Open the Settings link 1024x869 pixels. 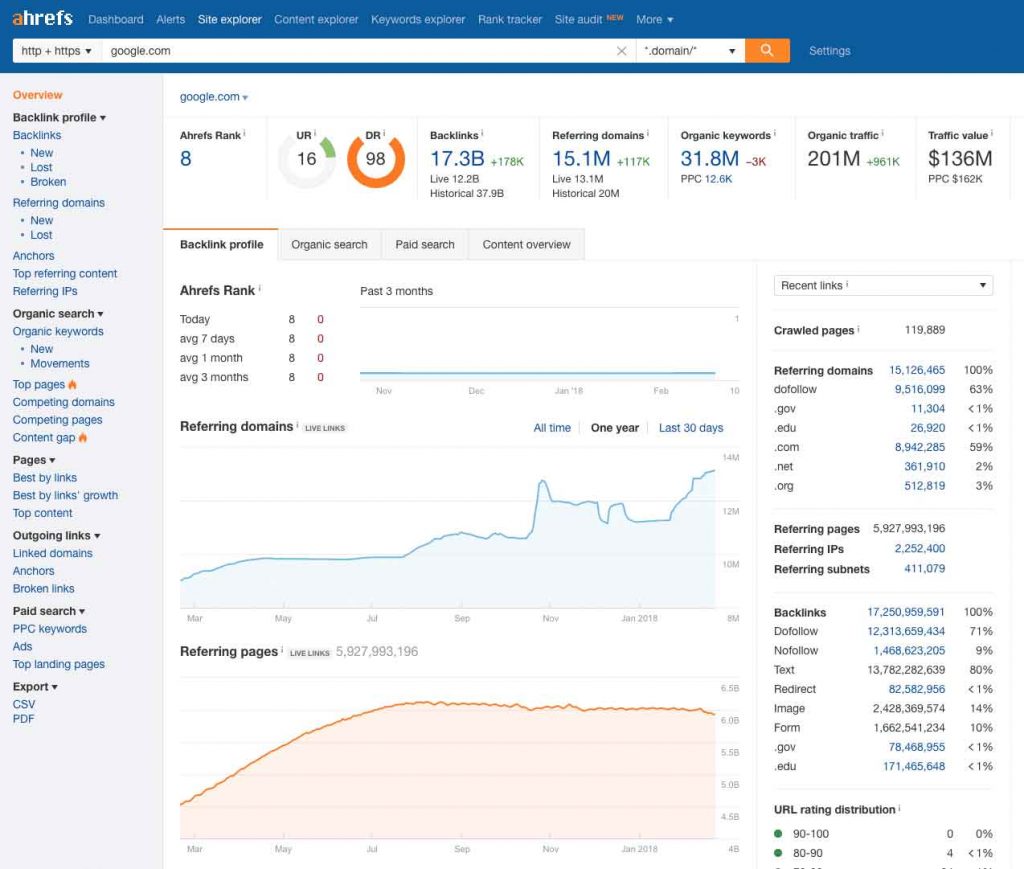tap(829, 51)
